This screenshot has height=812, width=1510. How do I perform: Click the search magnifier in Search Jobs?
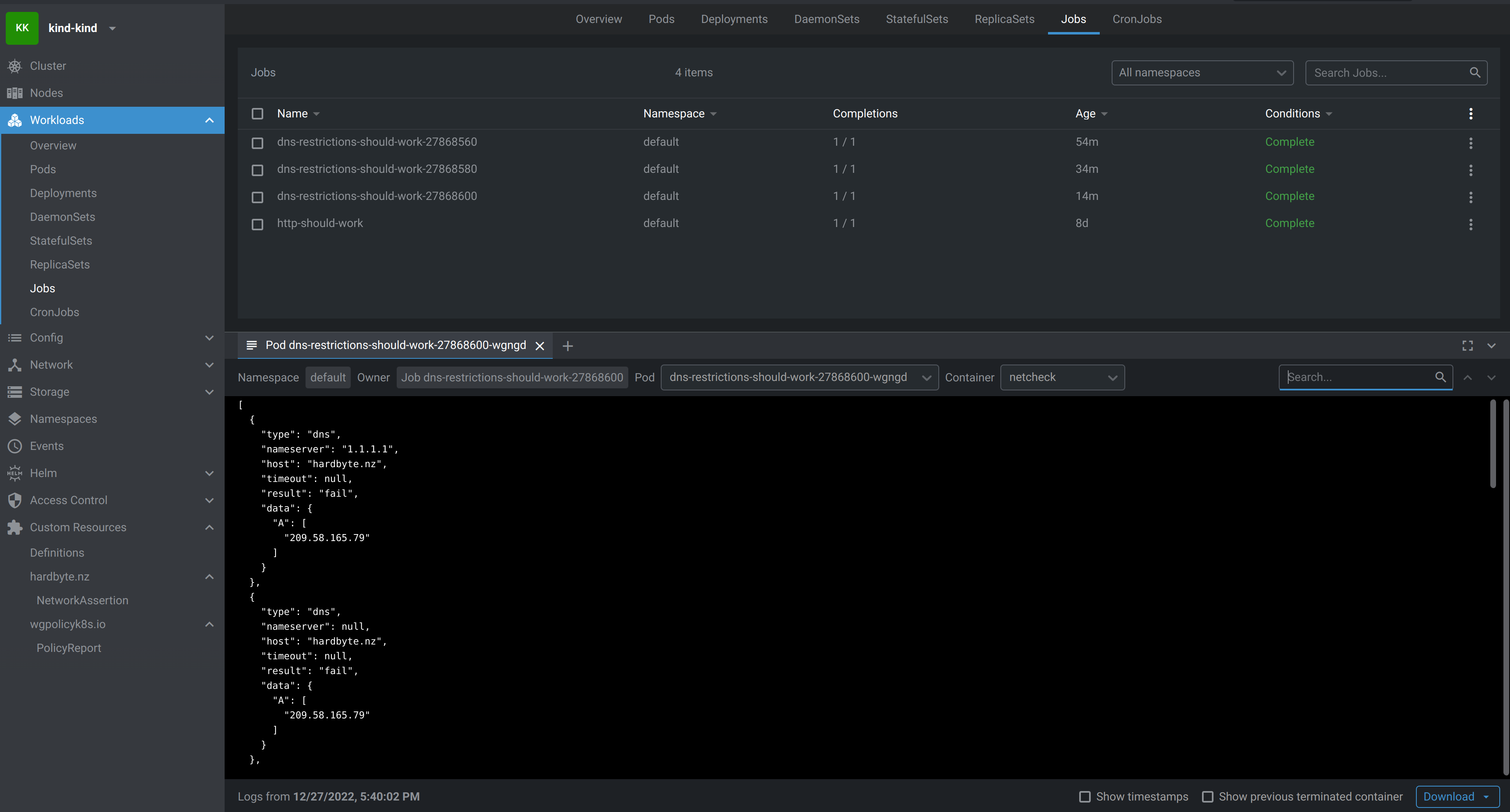click(1475, 73)
